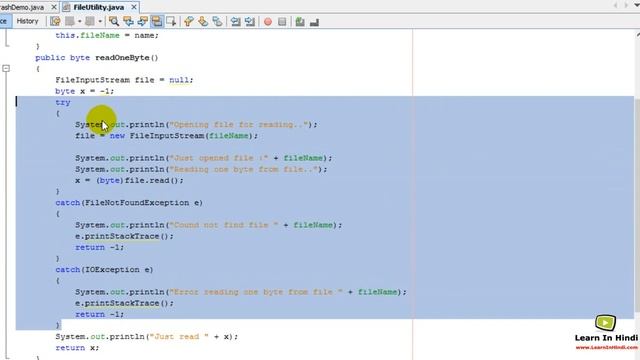This screenshot has height=360, width=640.
Task: Click 'public byte readOneByte()' declaration
Action: tap(97, 58)
